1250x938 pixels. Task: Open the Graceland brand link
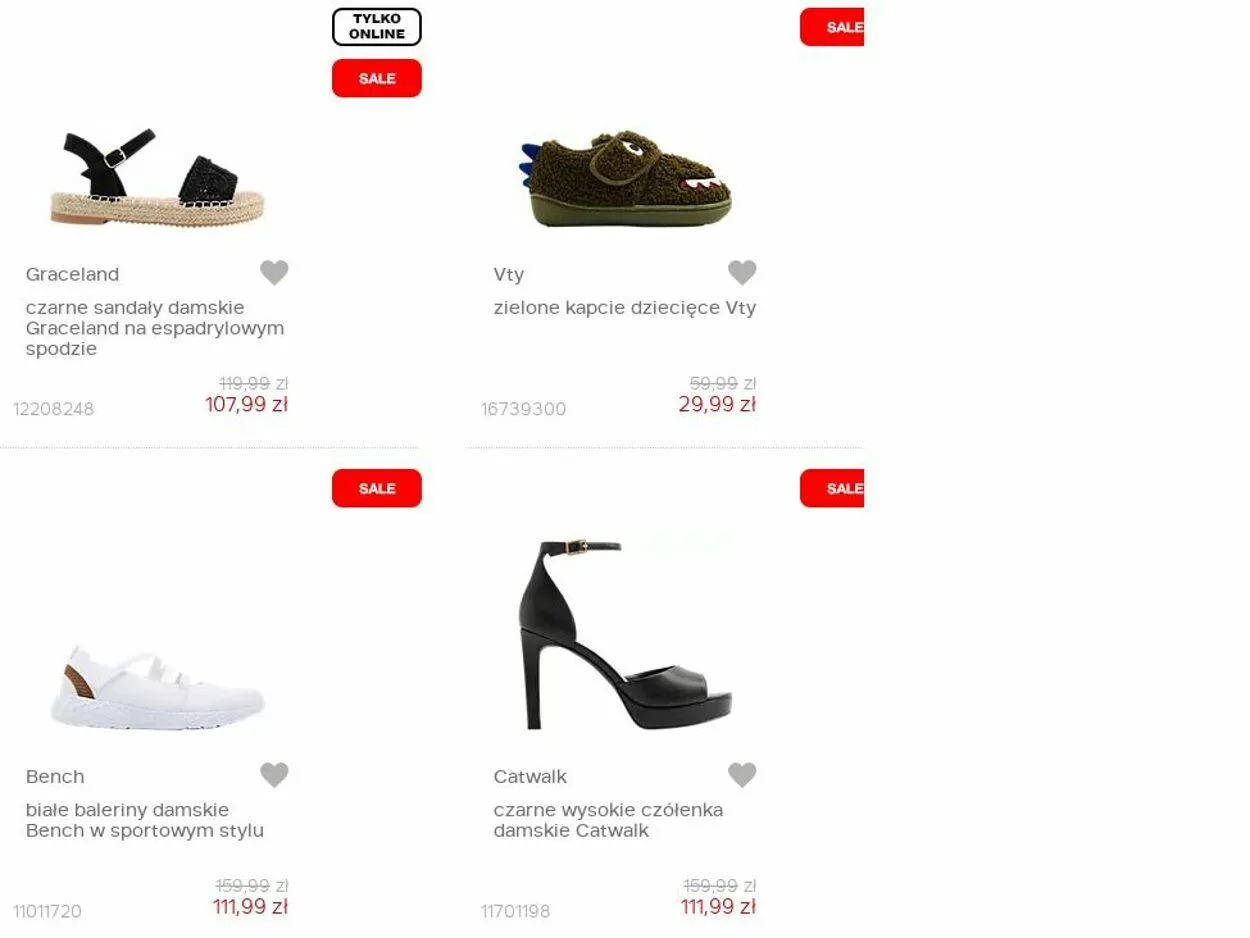72,274
